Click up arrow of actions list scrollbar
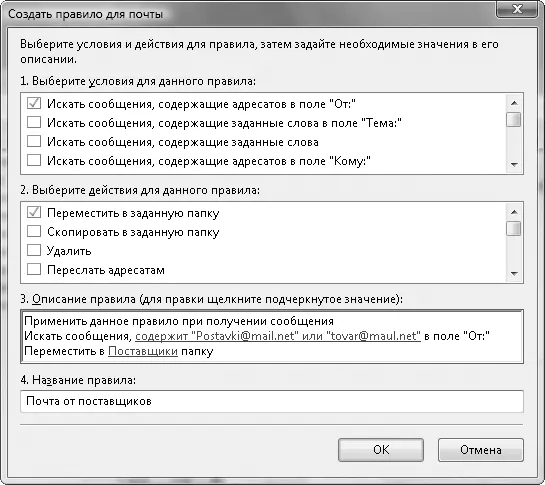 514,212
